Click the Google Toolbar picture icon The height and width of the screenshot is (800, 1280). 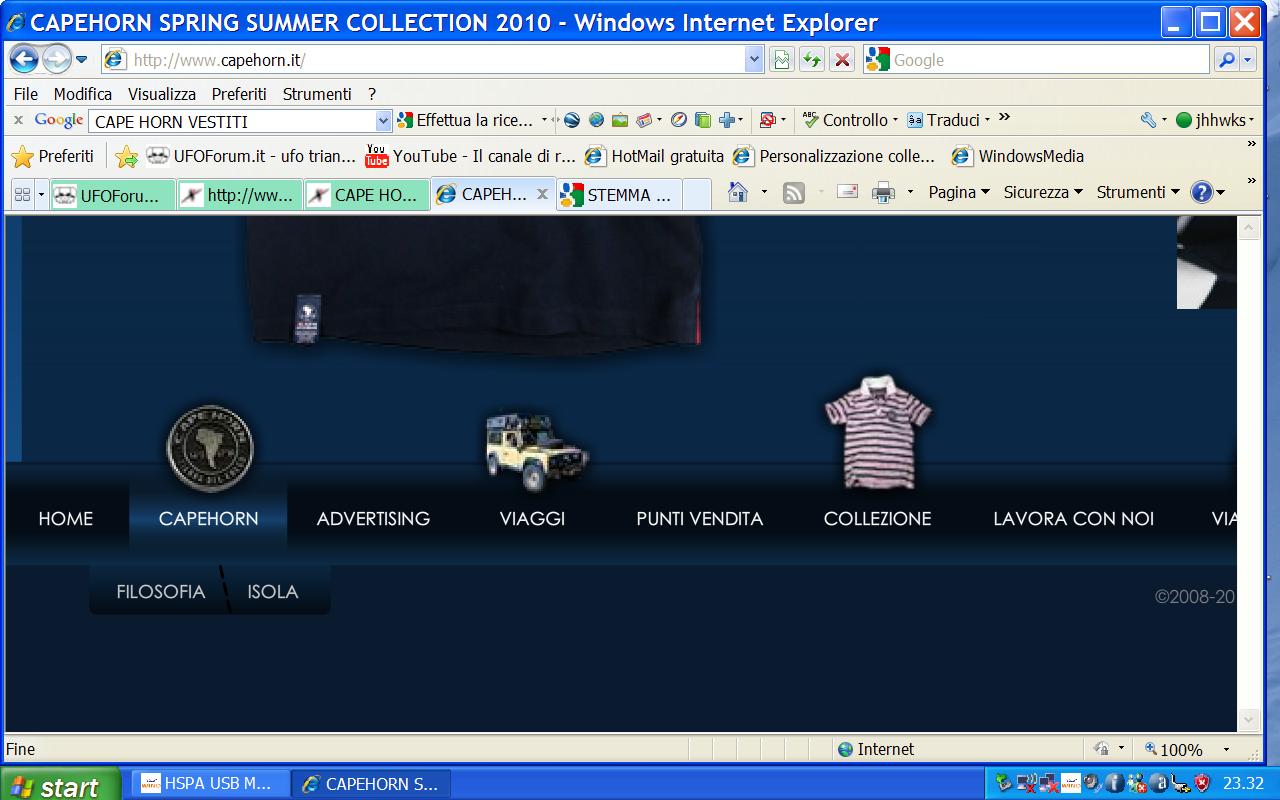point(620,120)
